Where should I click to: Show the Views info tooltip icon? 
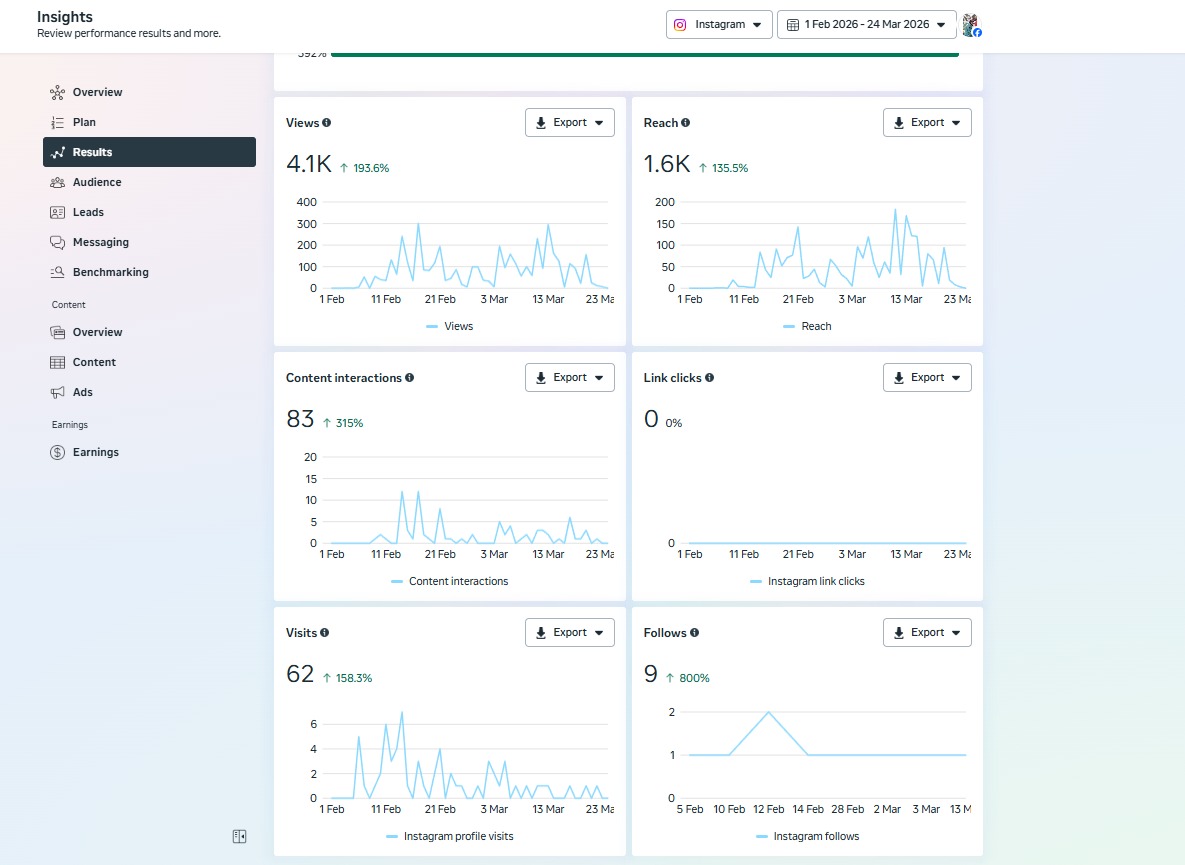point(326,122)
